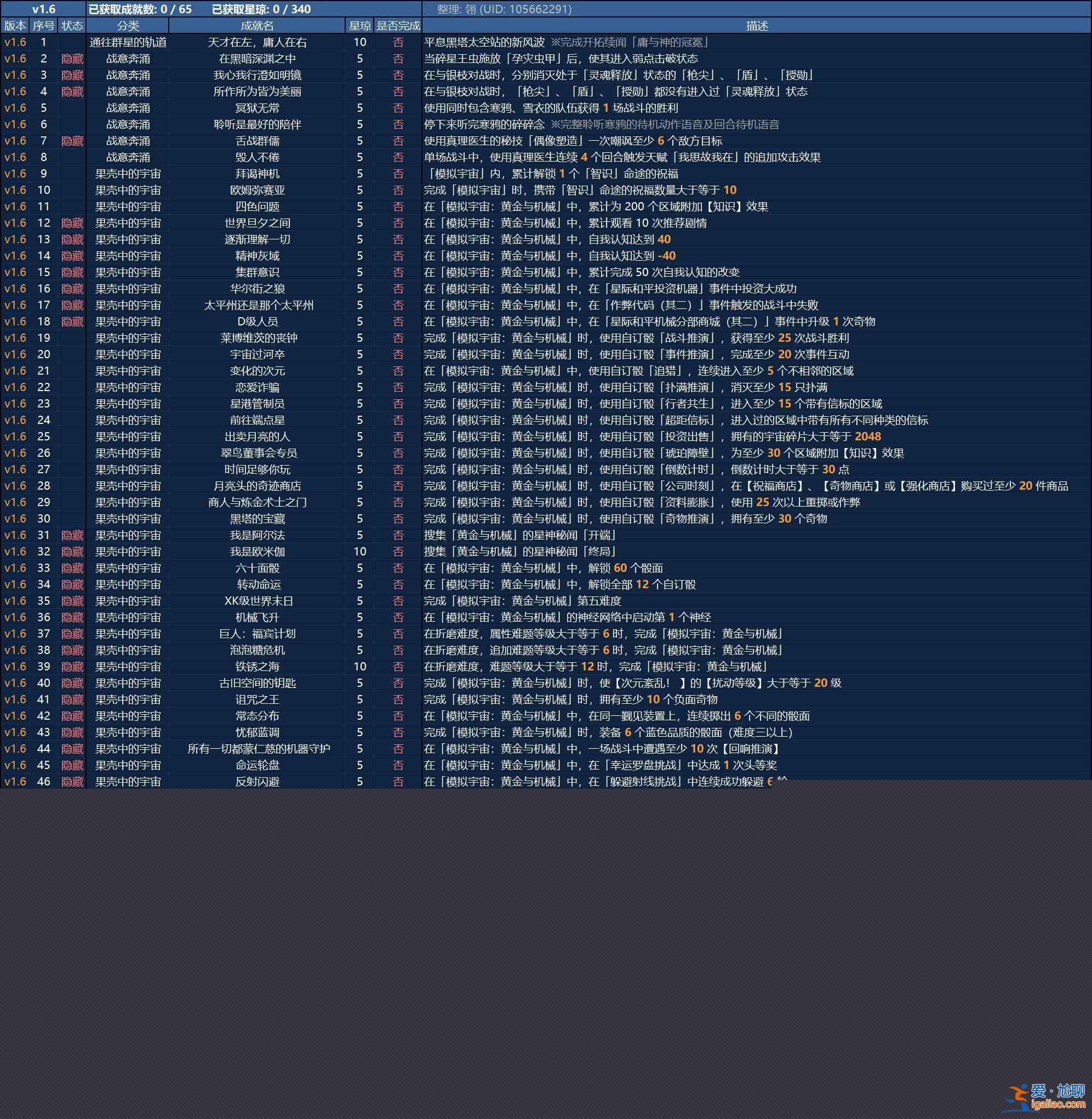
Task: Select achievement name 逐渐理解一切
Action: coord(257,239)
